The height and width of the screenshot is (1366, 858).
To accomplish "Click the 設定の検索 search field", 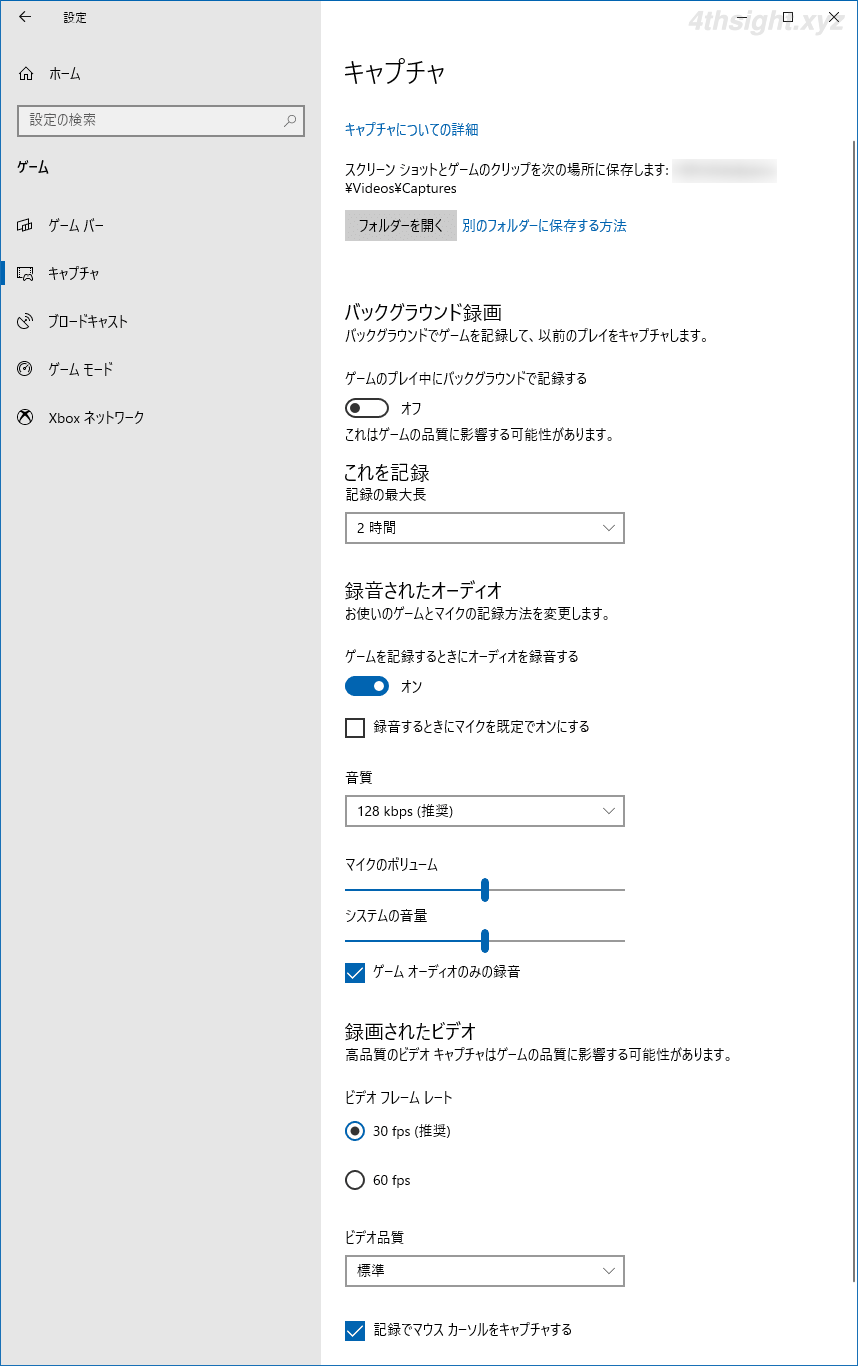I will click(160, 120).
